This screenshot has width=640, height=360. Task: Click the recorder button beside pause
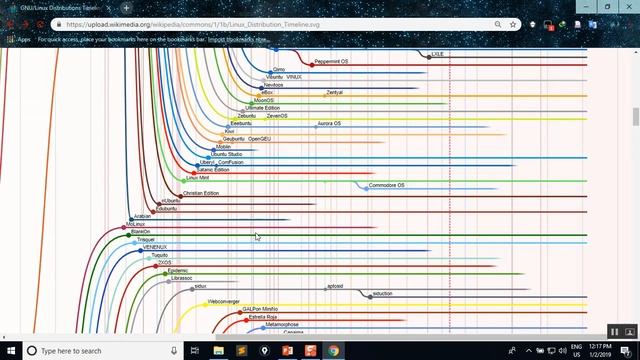pyautogui.click(x=629, y=332)
